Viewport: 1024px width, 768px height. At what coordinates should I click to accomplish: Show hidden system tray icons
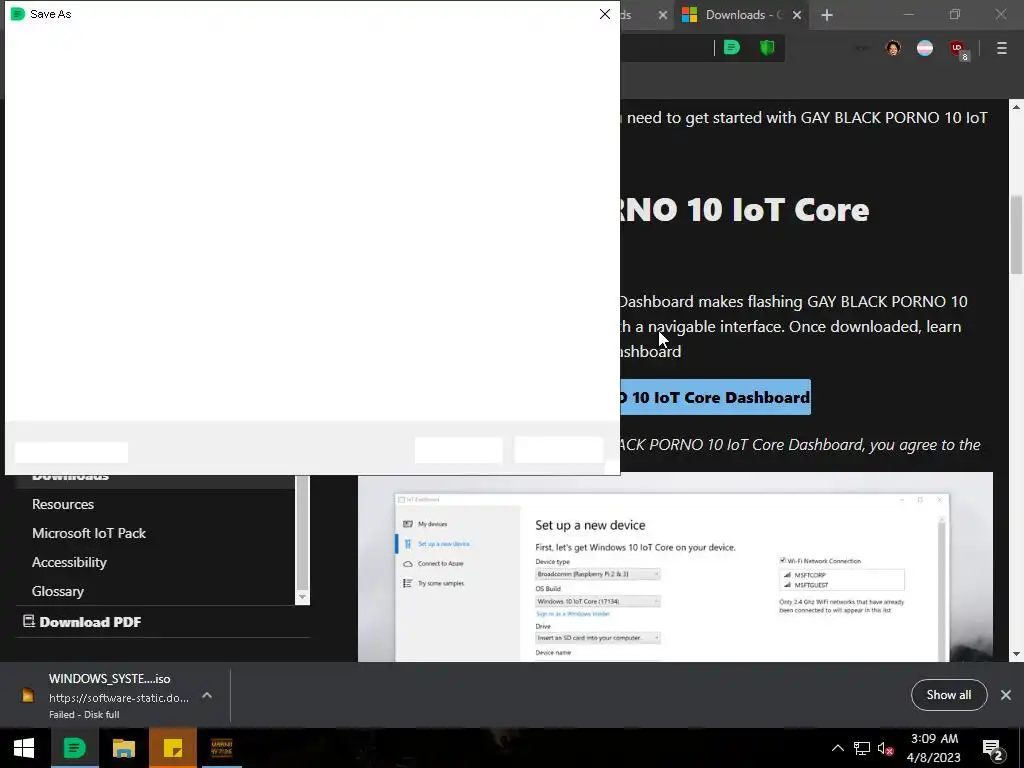[x=837, y=748]
